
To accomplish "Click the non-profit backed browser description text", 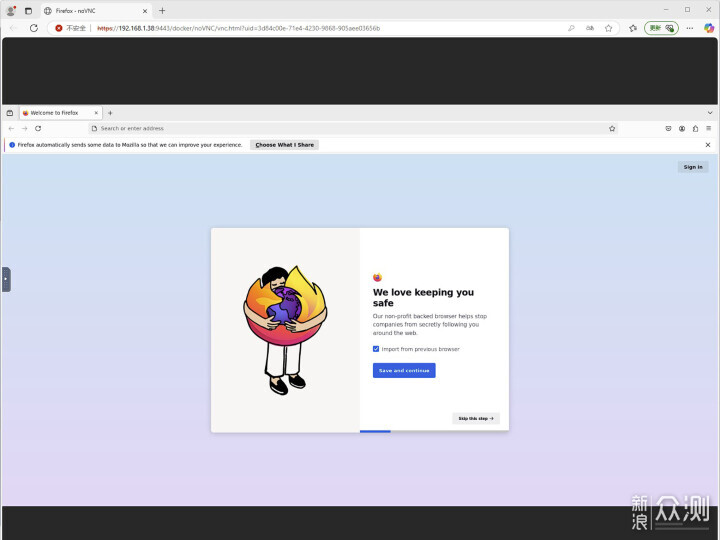I will click(430, 325).
